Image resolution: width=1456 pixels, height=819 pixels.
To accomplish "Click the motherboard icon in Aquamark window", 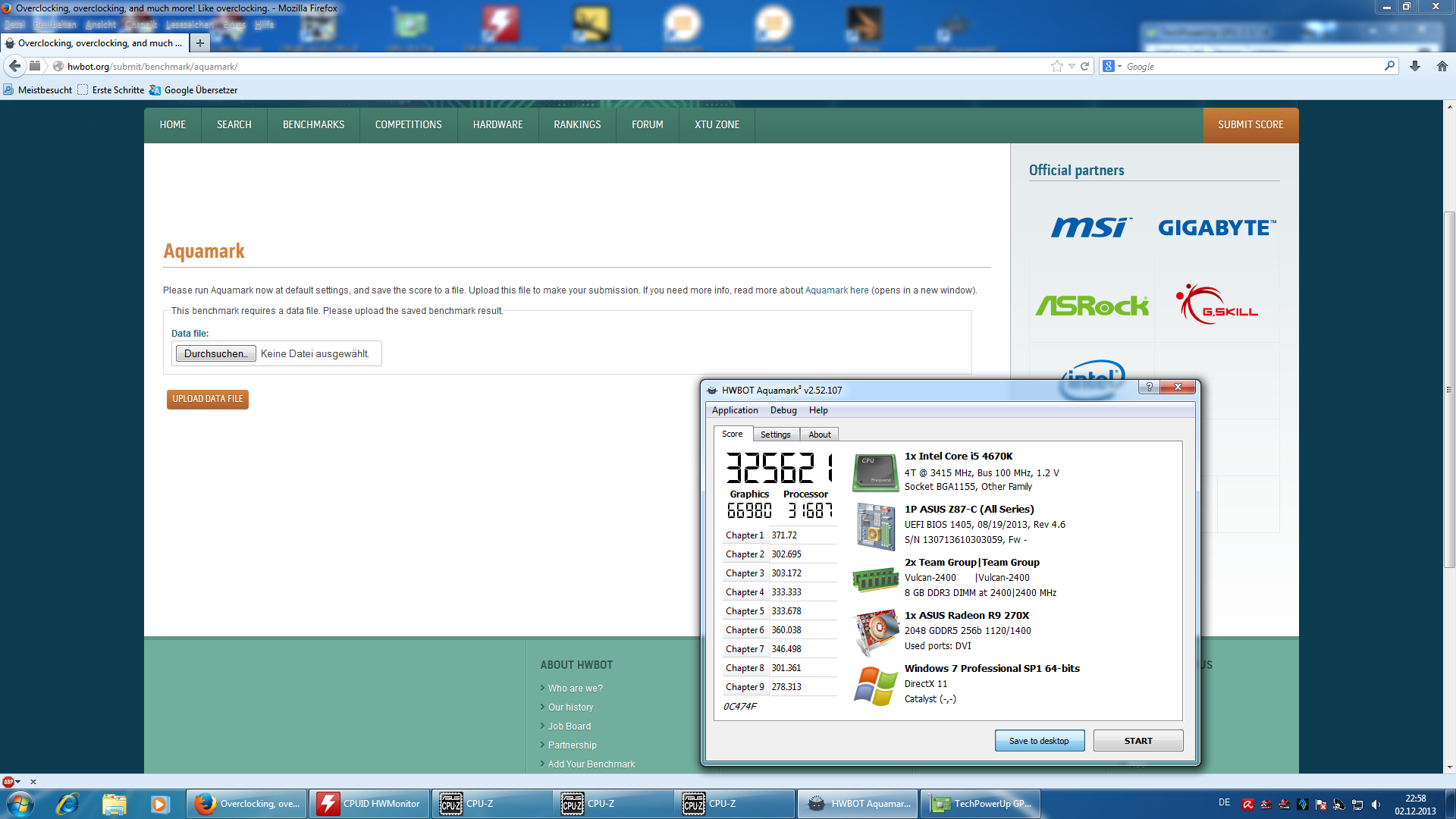I will tap(875, 526).
